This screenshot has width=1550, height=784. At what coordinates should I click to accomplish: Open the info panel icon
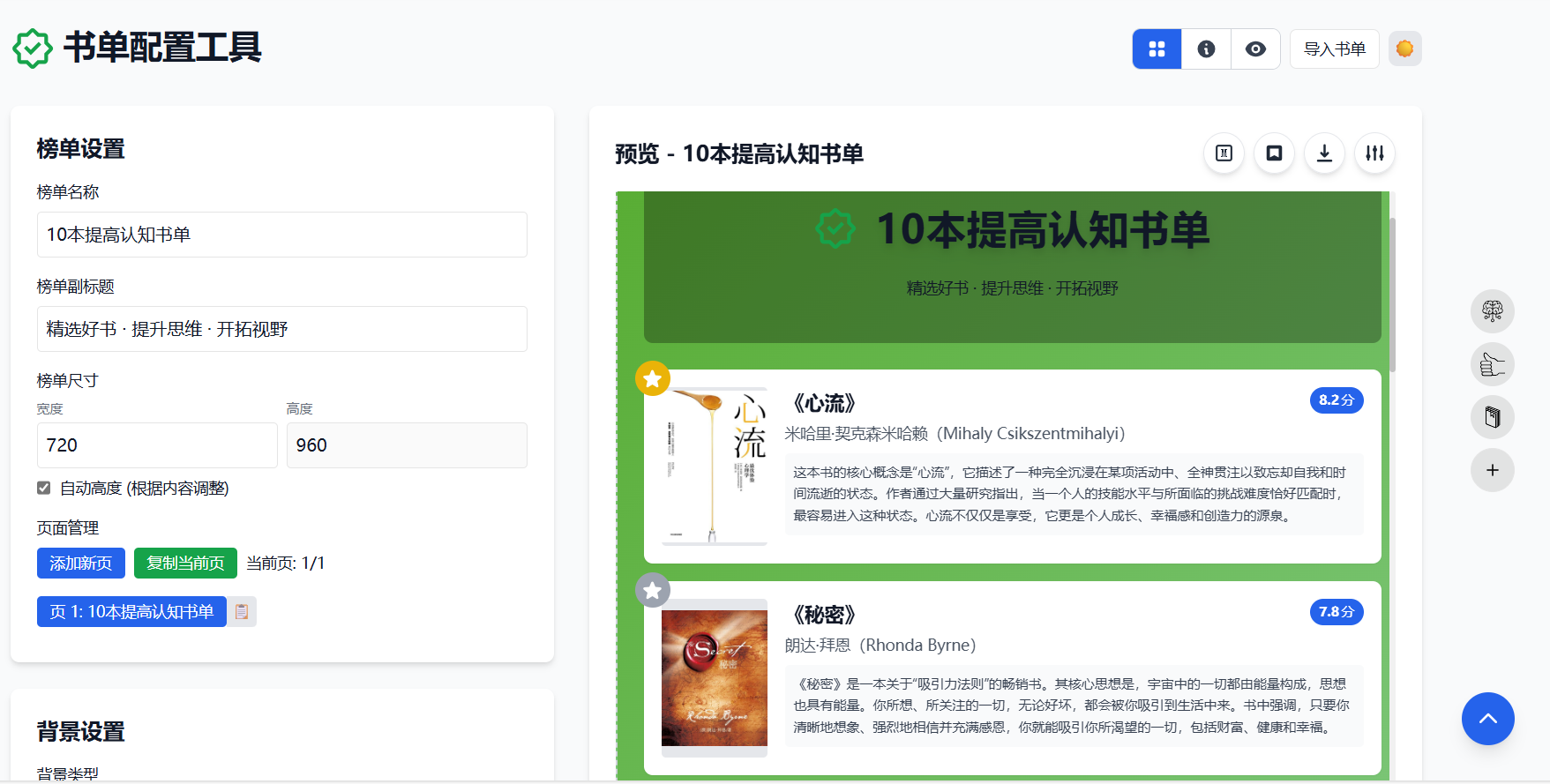(x=1206, y=49)
